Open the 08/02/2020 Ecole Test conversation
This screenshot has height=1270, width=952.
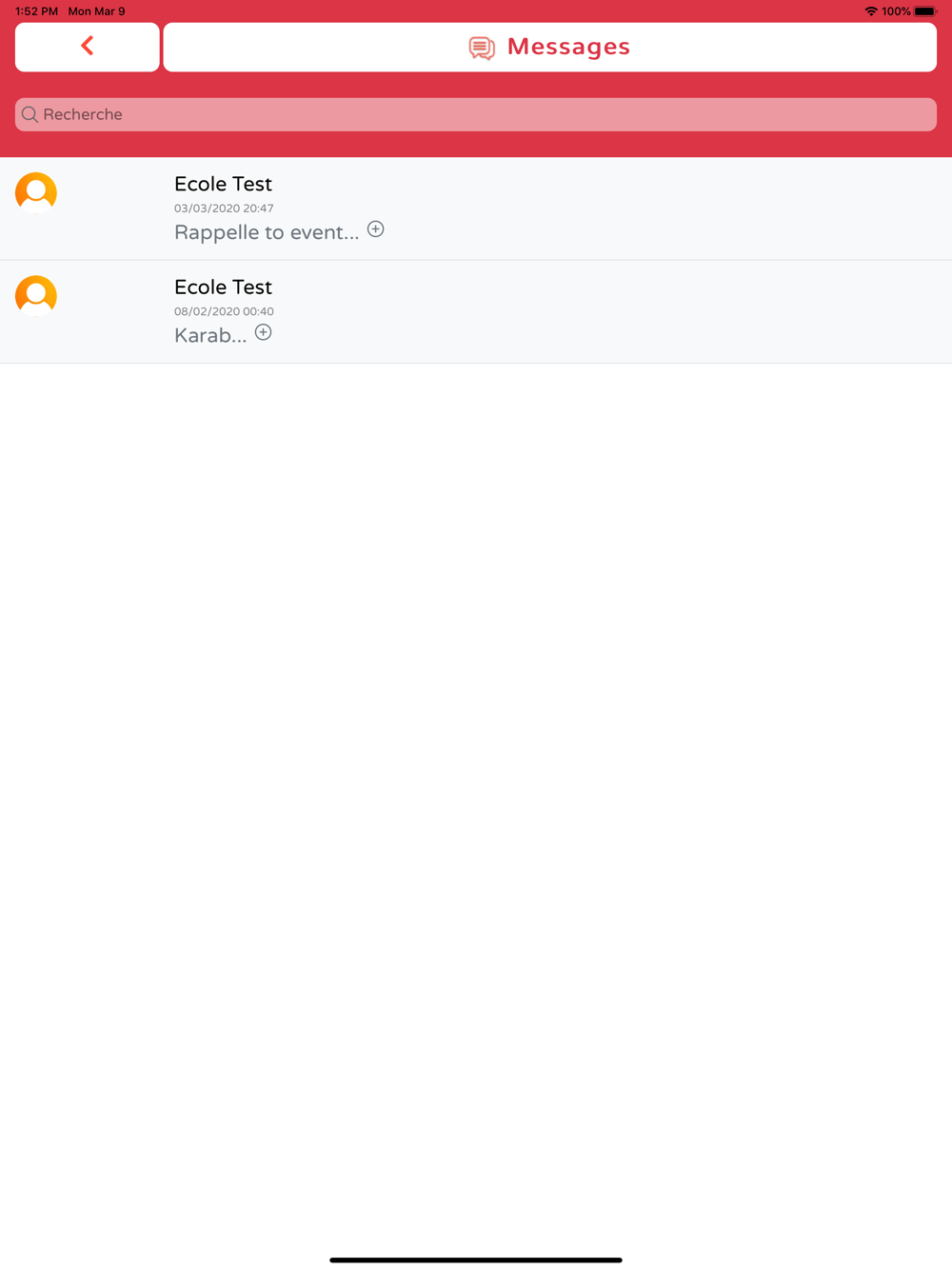click(476, 312)
